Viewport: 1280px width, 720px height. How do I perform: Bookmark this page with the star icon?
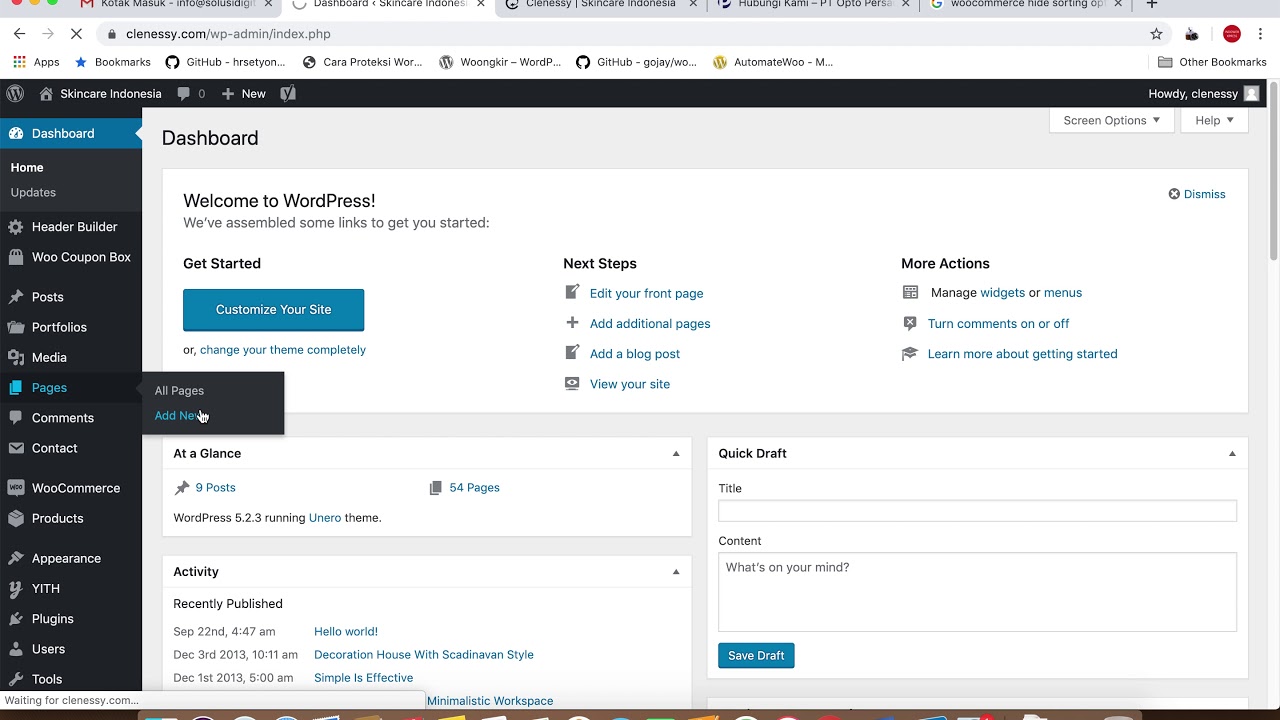[1157, 34]
